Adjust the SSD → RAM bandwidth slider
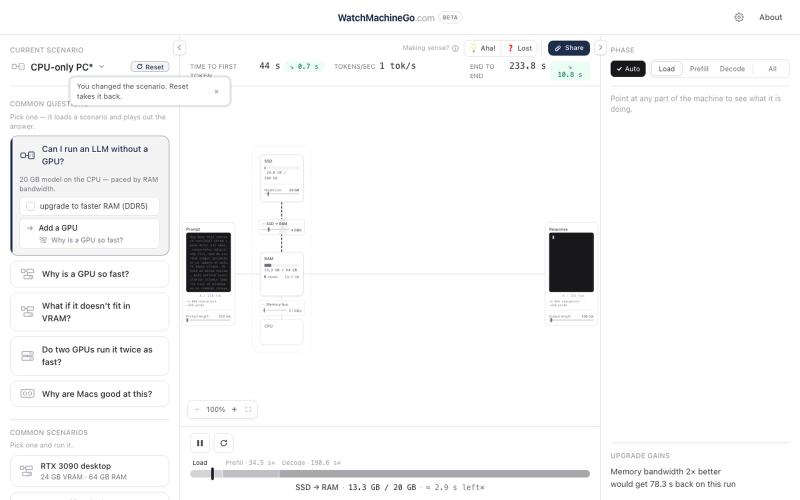The image size is (800, 500). [x=276, y=230]
